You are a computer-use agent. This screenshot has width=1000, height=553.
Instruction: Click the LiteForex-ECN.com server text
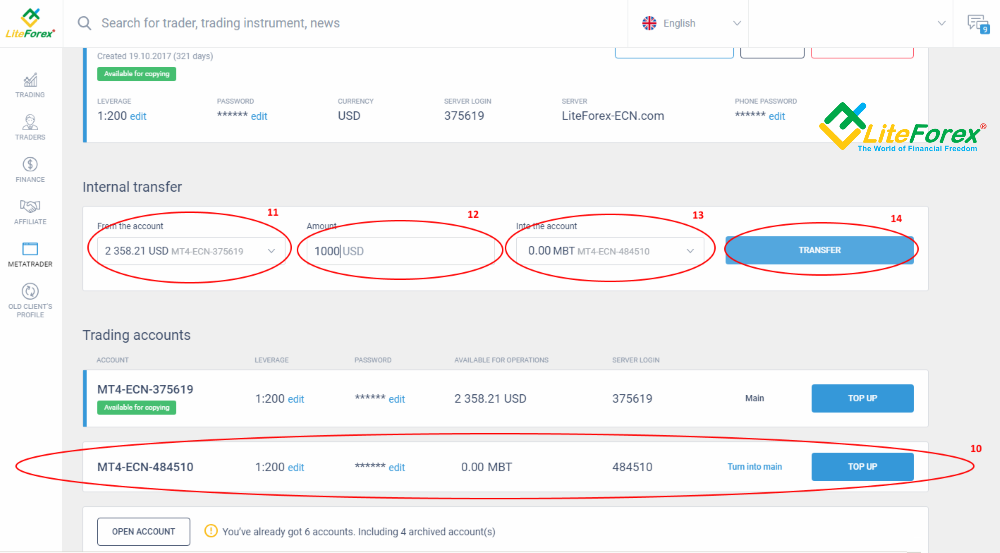pyautogui.click(x=613, y=116)
